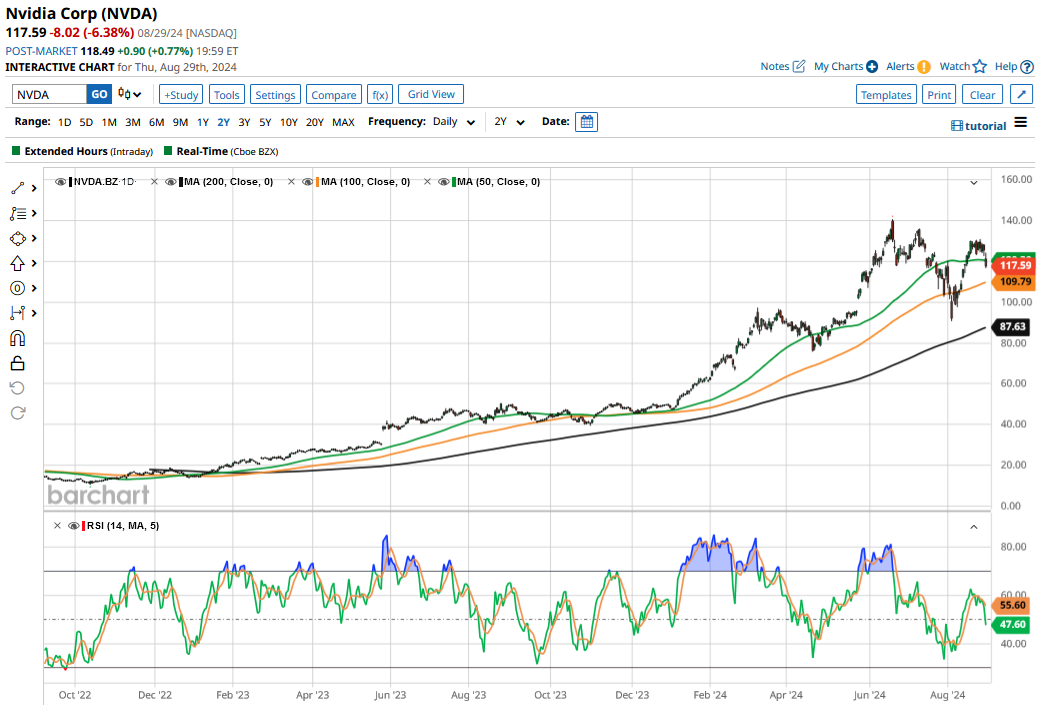Open the Templates button
1050x716 pixels.
point(886,95)
